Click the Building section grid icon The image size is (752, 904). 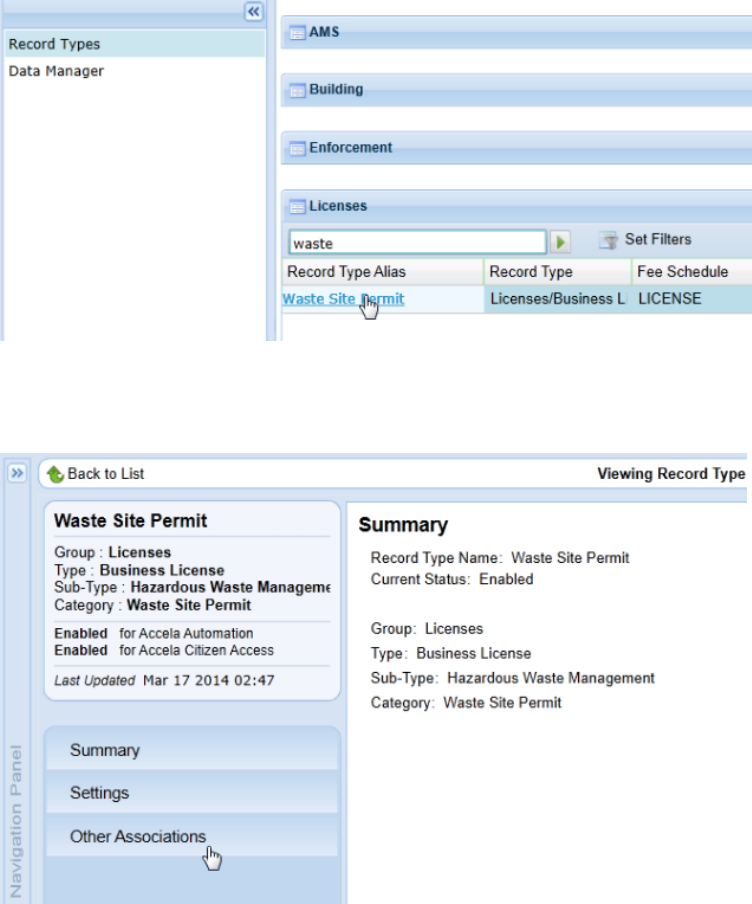pyautogui.click(x=298, y=91)
